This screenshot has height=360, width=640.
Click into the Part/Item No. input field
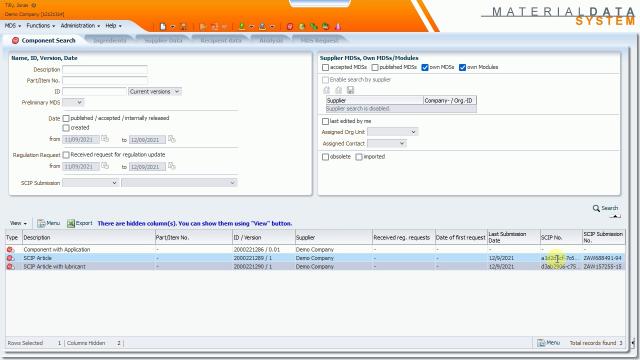click(x=105, y=80)
